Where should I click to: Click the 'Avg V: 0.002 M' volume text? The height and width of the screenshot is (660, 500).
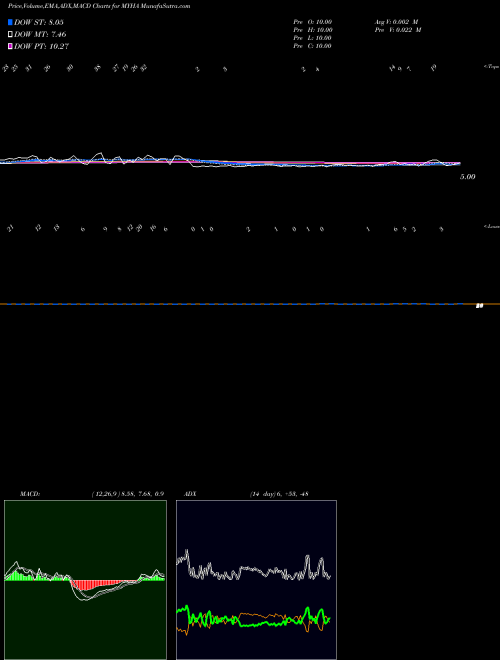(x=396, y=22)
